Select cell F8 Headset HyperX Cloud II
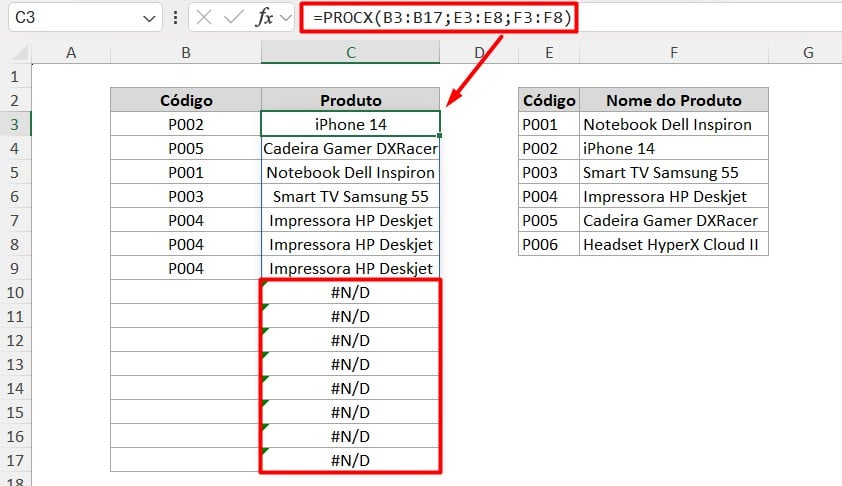This screenshot has width=842, height=486. click(674, 244)
